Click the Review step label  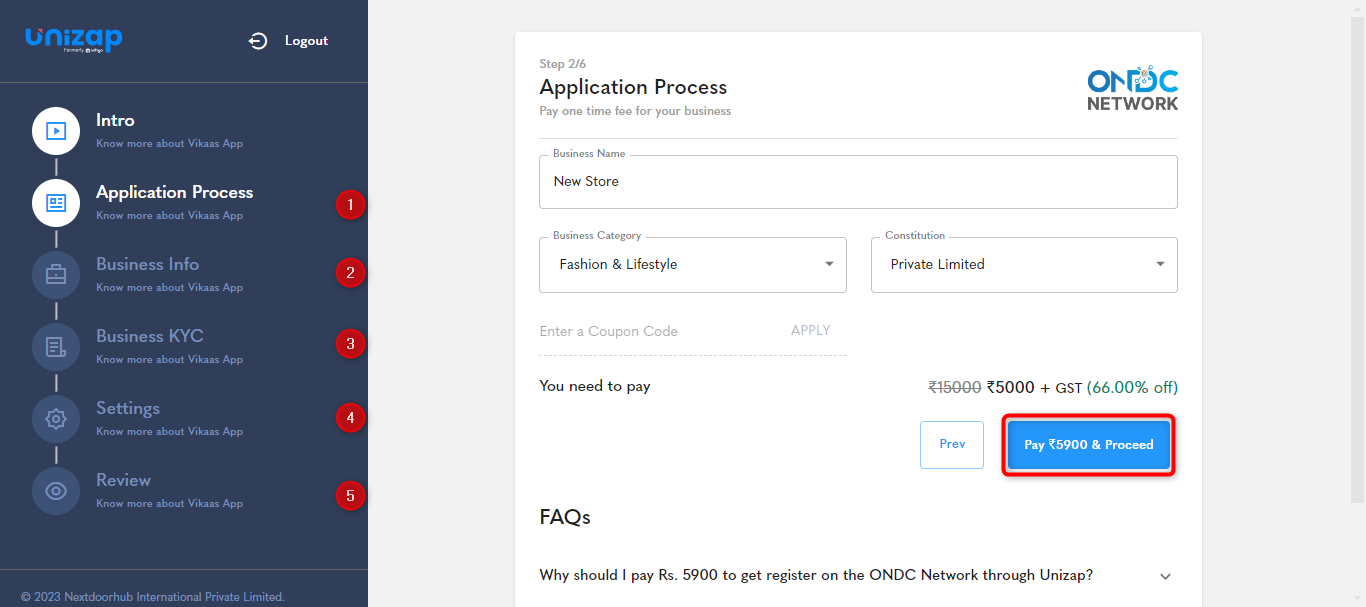tap(123, 480)
